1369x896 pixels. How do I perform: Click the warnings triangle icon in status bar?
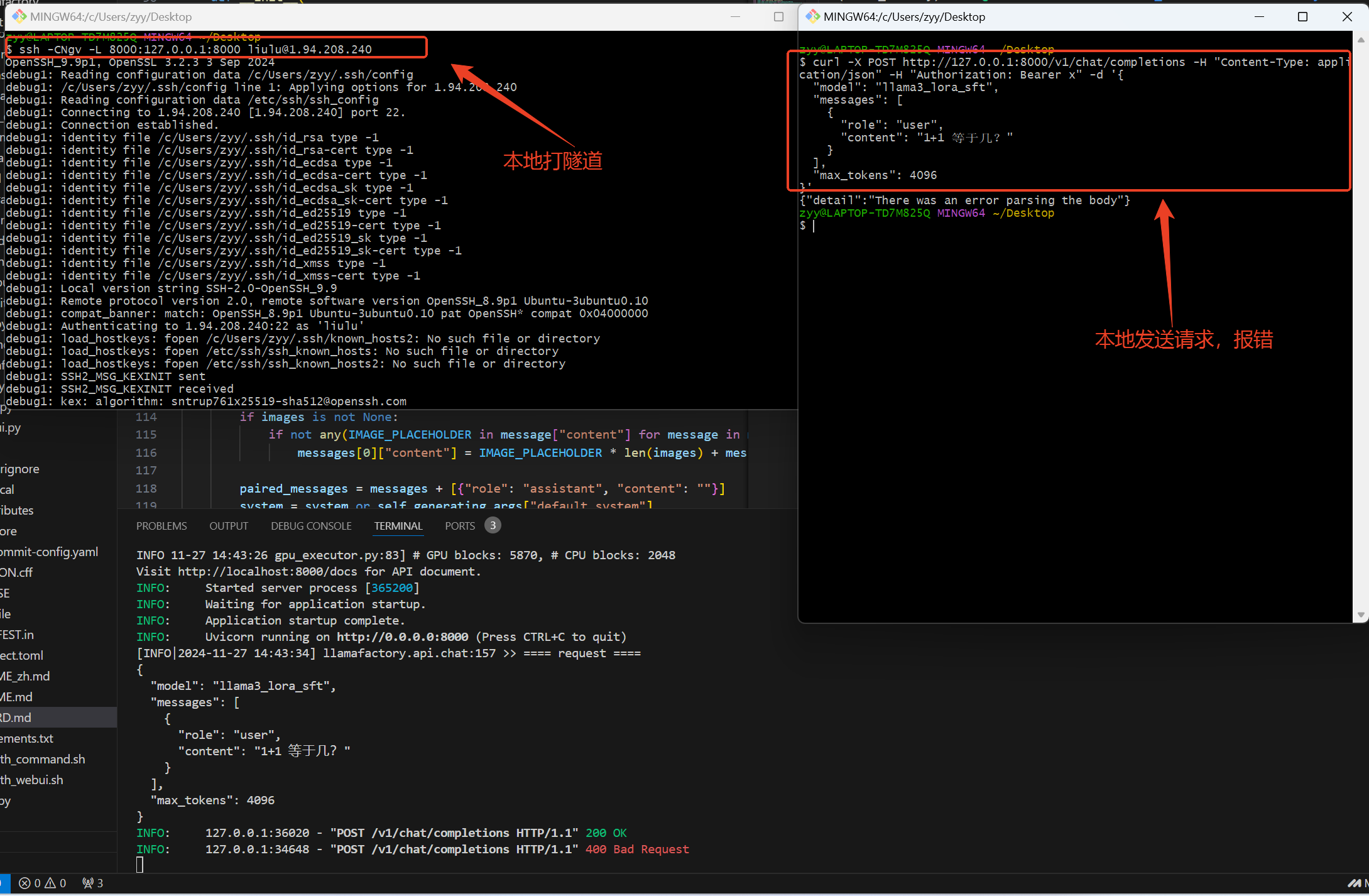click(x=51, y=883)
